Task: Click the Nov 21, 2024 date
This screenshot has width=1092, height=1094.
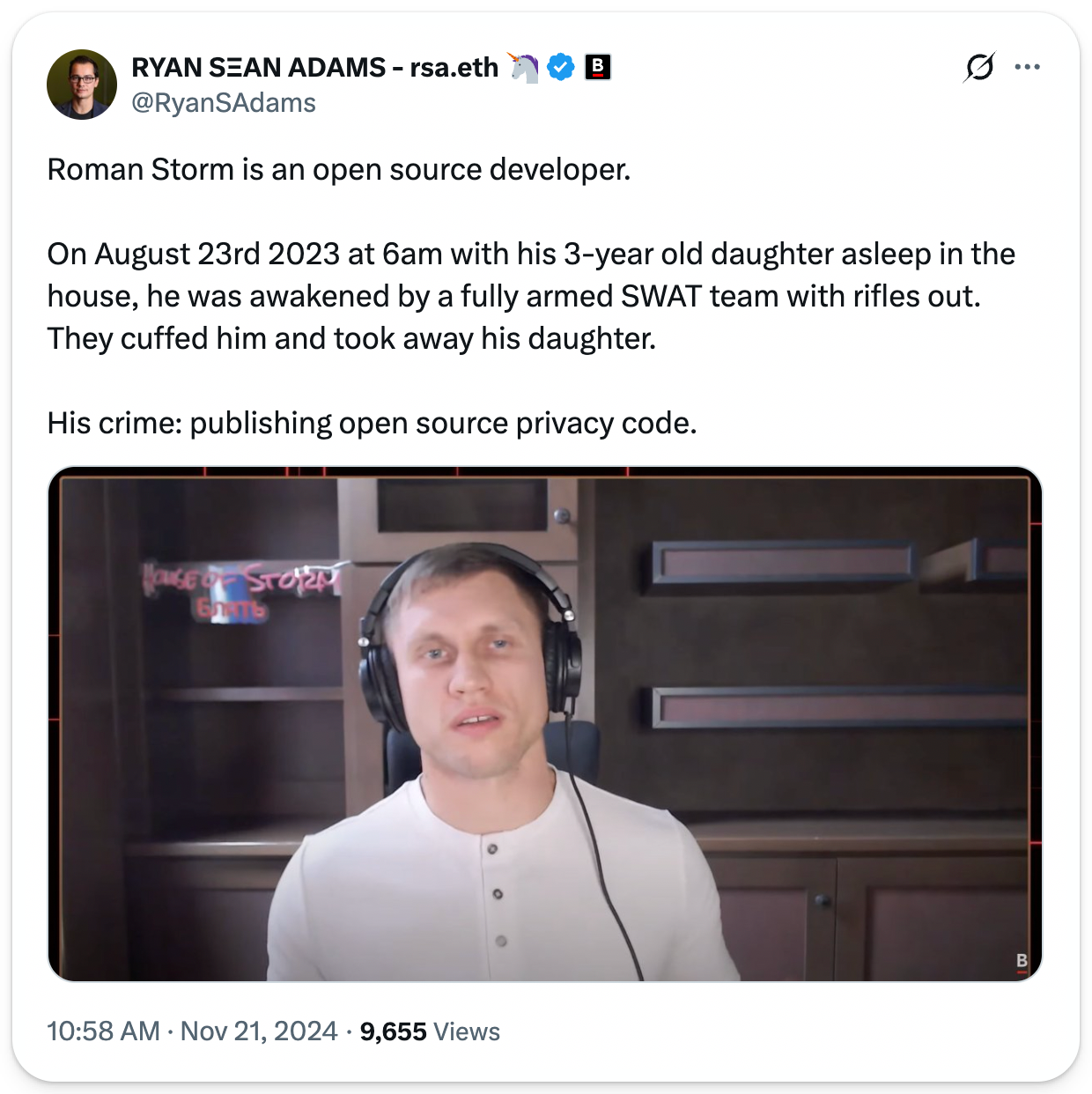Action: click(259, 1031)
